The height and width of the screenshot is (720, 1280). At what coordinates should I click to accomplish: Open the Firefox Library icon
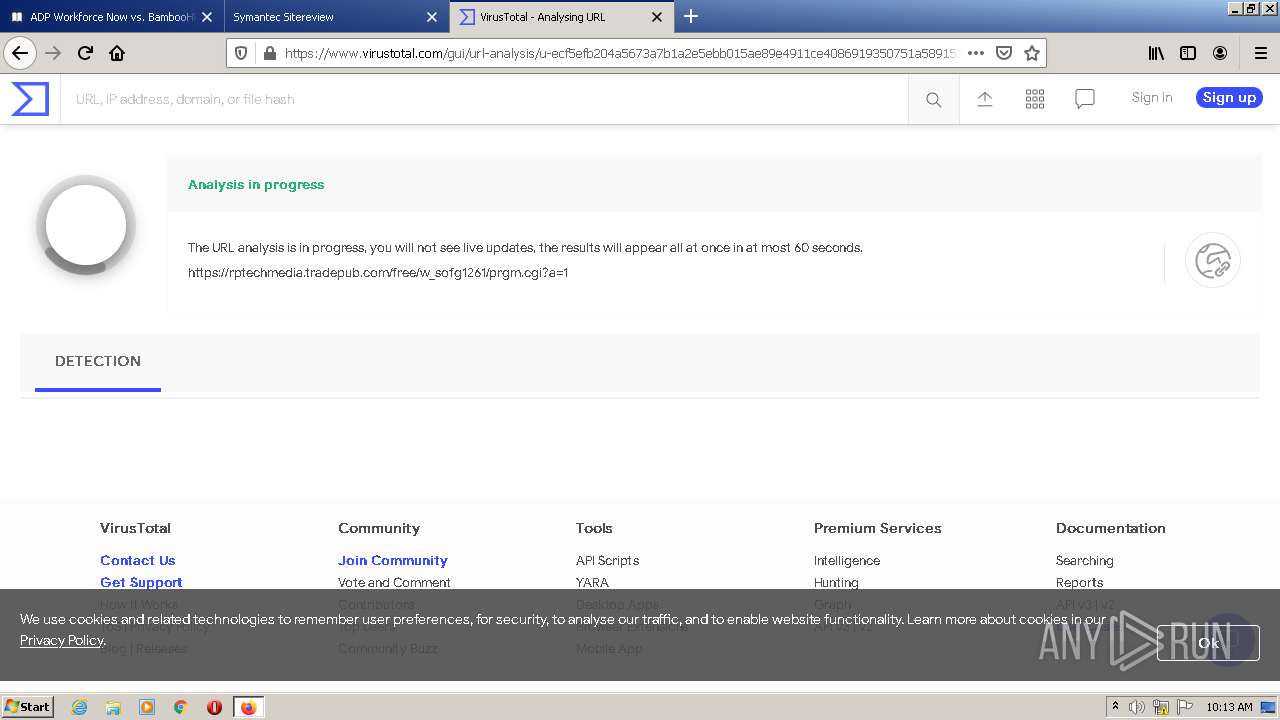point(1156,53)
